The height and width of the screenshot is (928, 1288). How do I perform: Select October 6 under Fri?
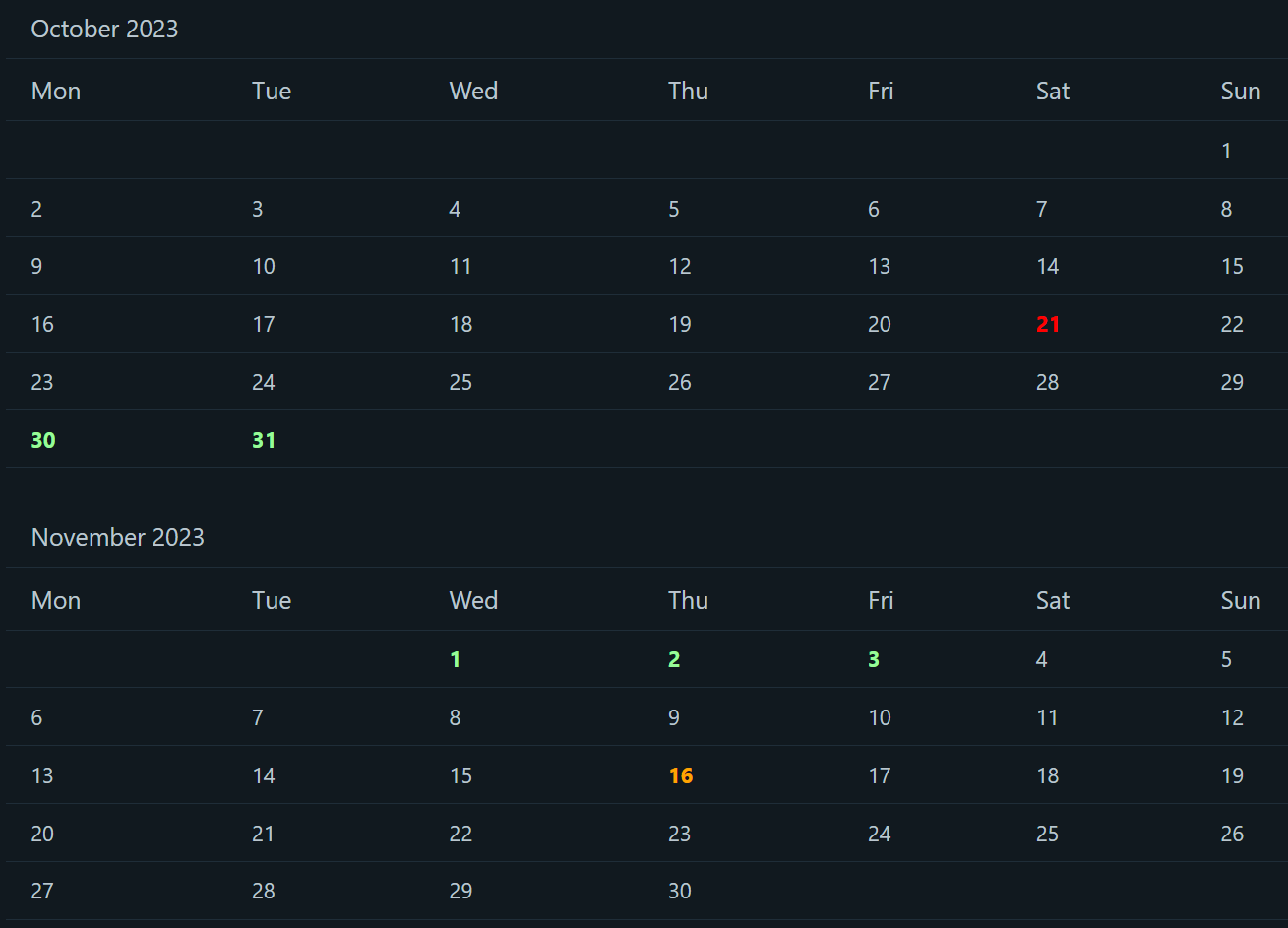pyautogui.click(x=874, y=209)
